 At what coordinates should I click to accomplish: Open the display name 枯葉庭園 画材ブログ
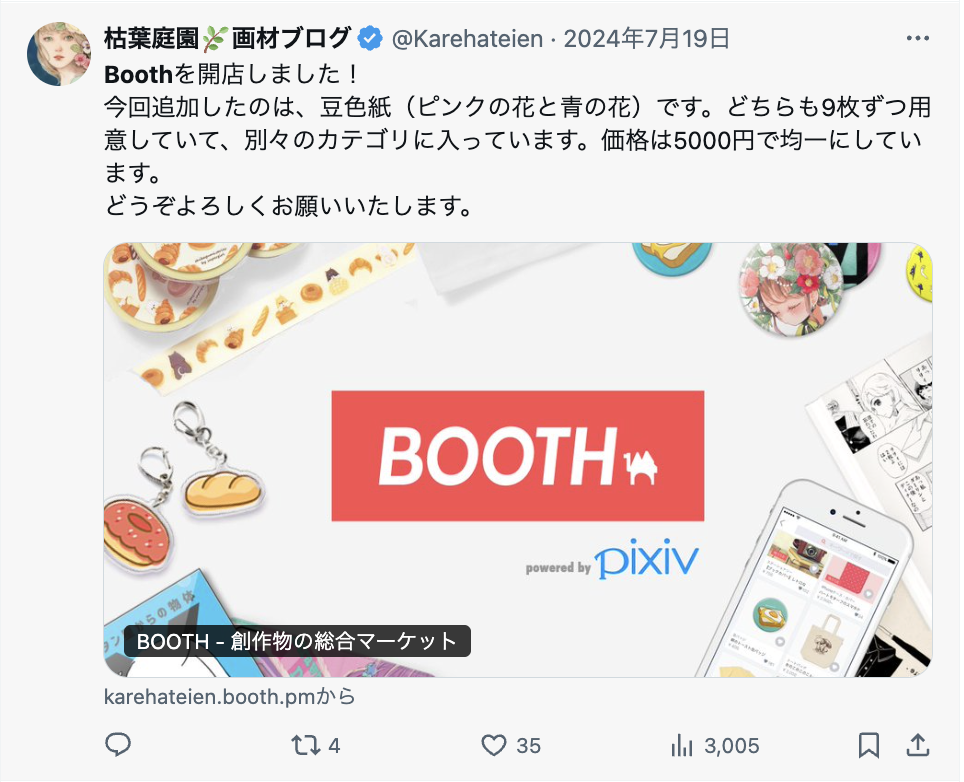[227, 38]
